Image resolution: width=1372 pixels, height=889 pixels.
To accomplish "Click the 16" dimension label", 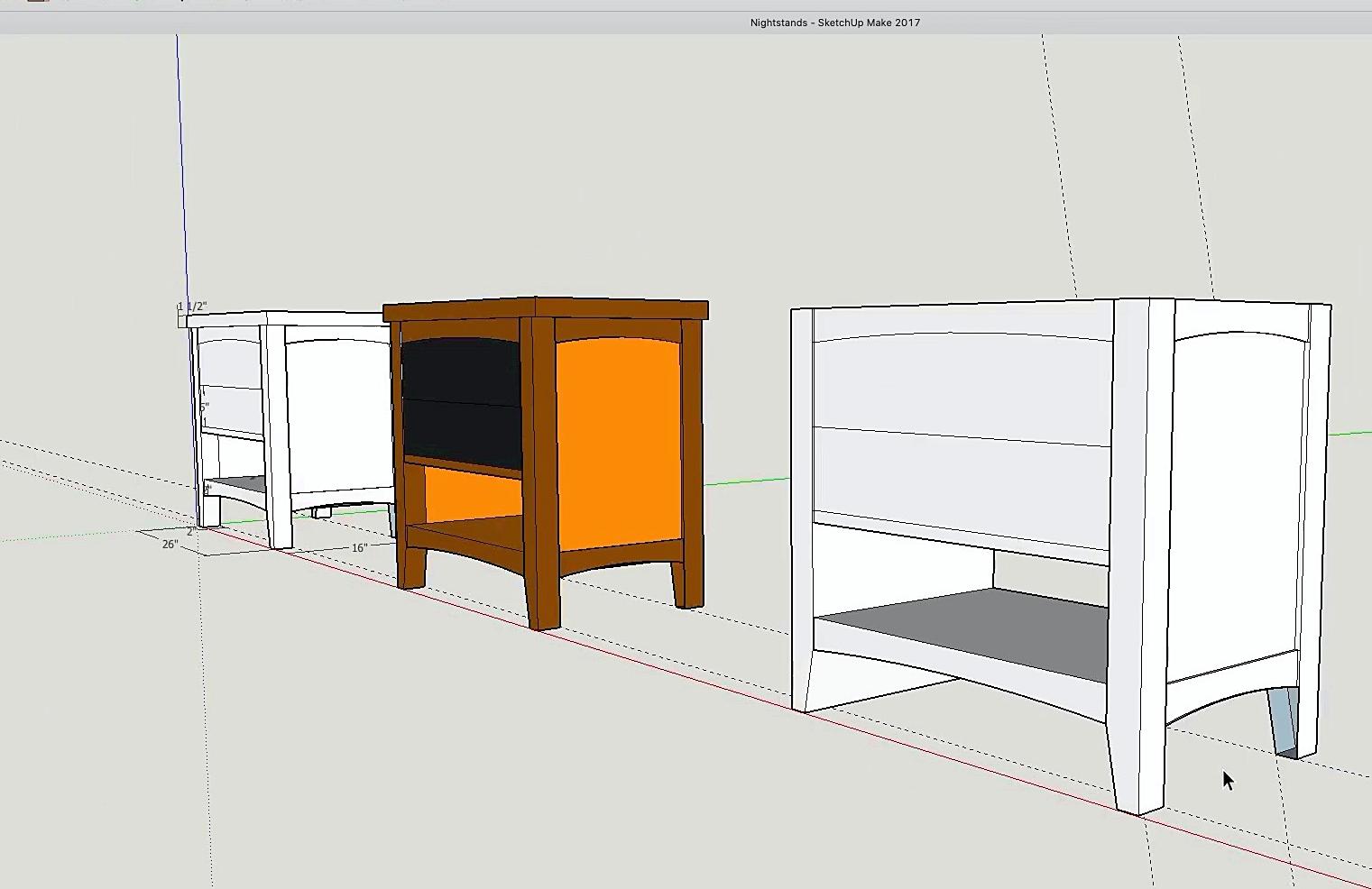I will [360, 546].
